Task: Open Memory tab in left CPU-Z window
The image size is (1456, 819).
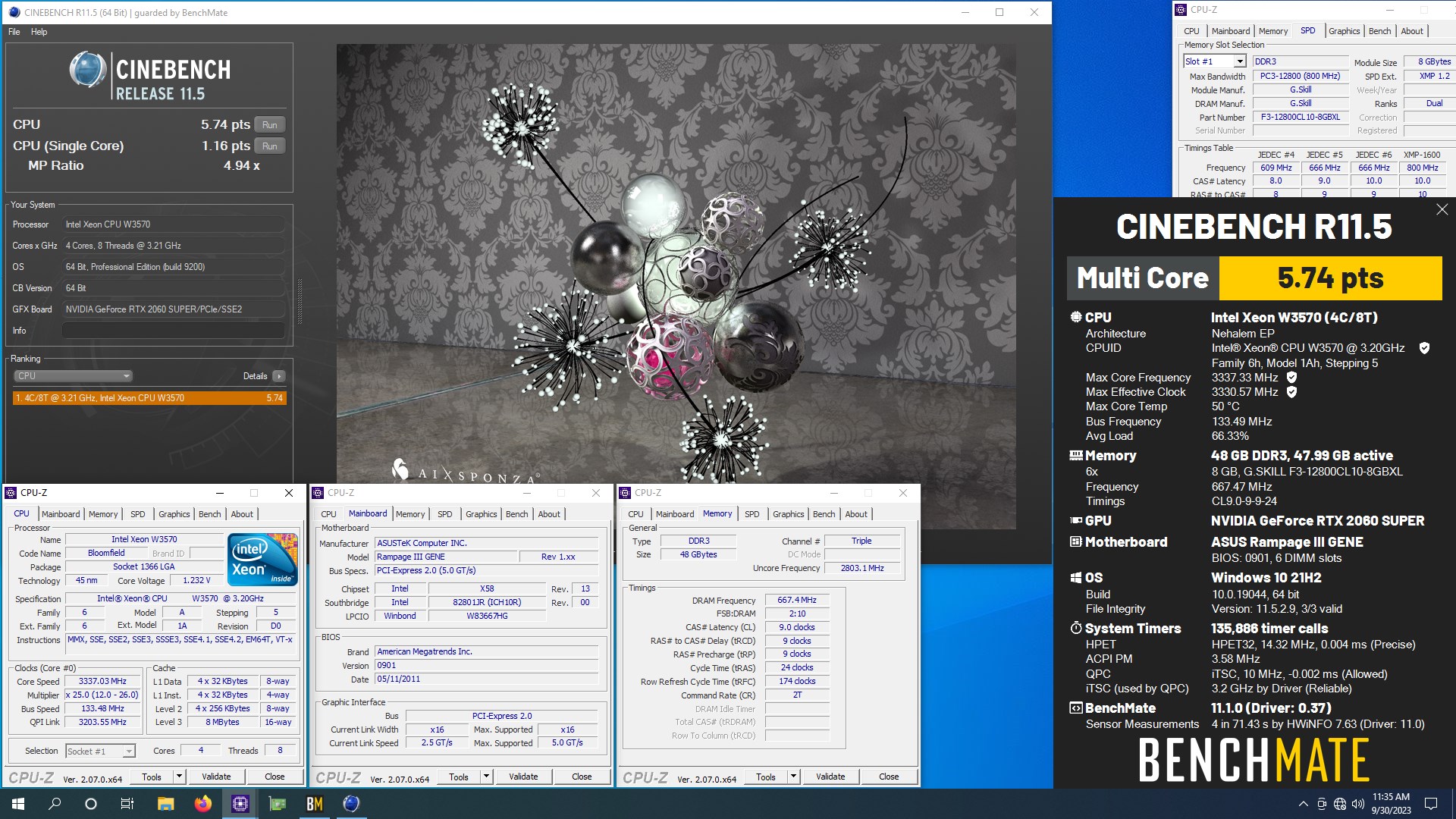Action: coord(103,514)
